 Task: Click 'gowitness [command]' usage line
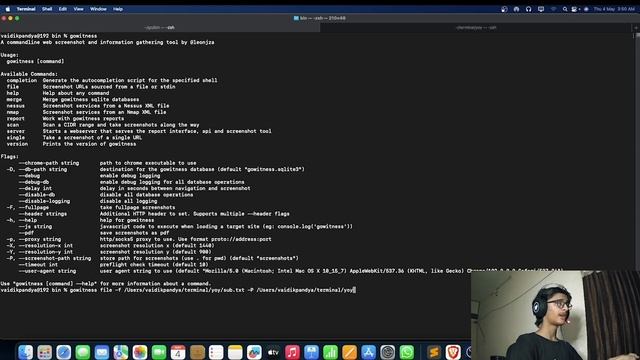click(35, 61)
